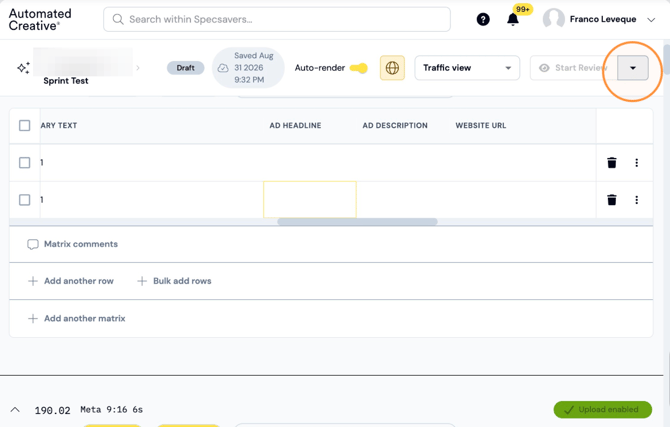This screenshot has width=670, height=427.
Task: Click Add another matrix
Action: (85, 318)
